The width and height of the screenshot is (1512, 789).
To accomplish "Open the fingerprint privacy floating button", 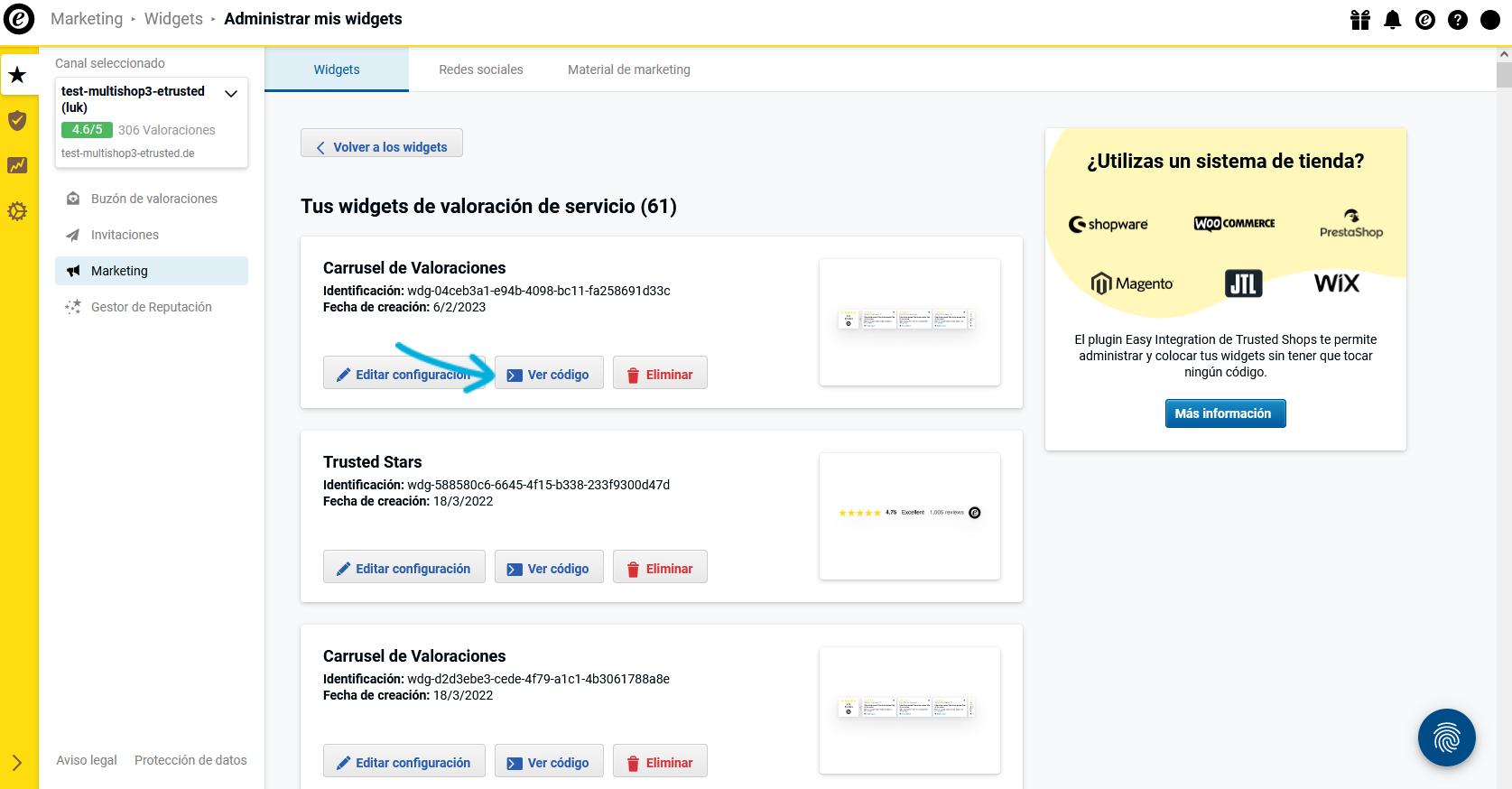I will pyautogui.click(x=1447, y=738).
